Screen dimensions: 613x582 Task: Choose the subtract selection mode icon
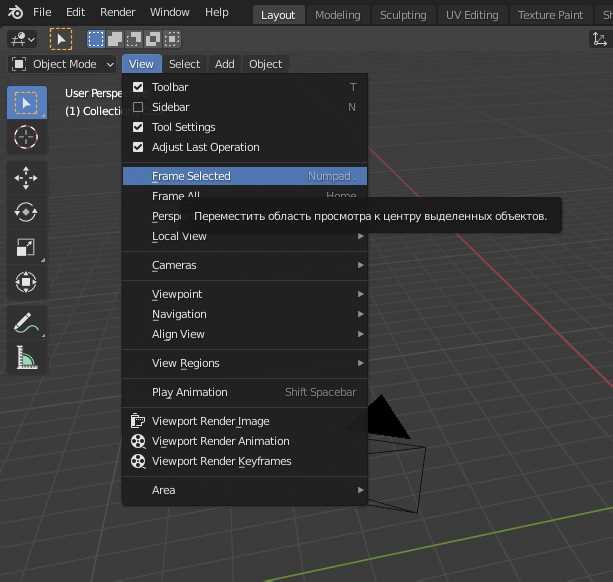click(x=134, y=39)
